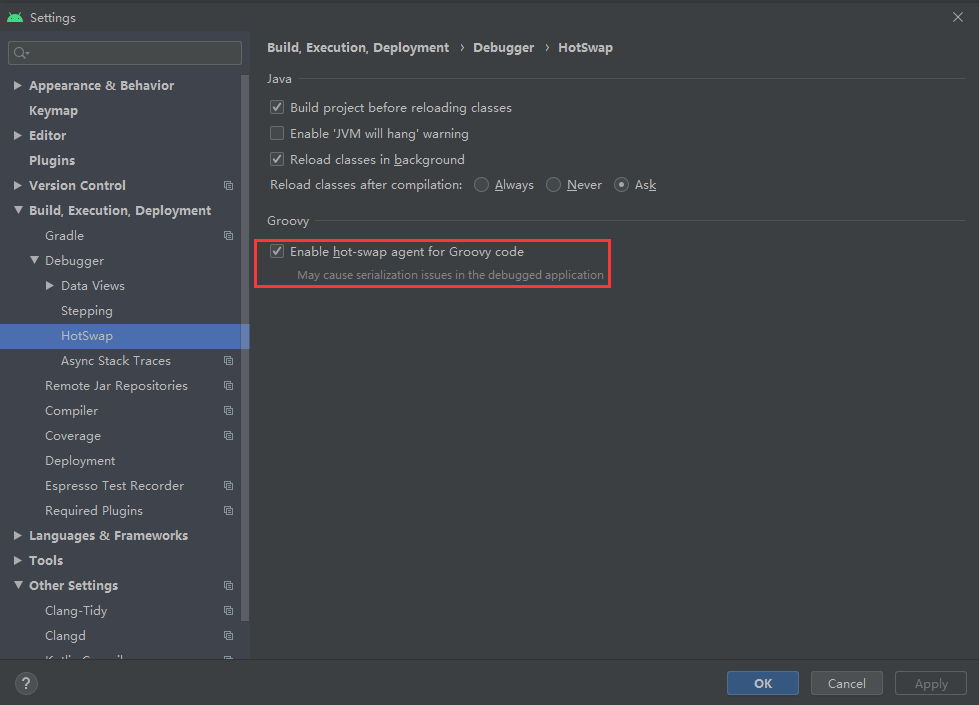Click the project-level icon beside Remote Jar Repositories

tap(229, 385)
